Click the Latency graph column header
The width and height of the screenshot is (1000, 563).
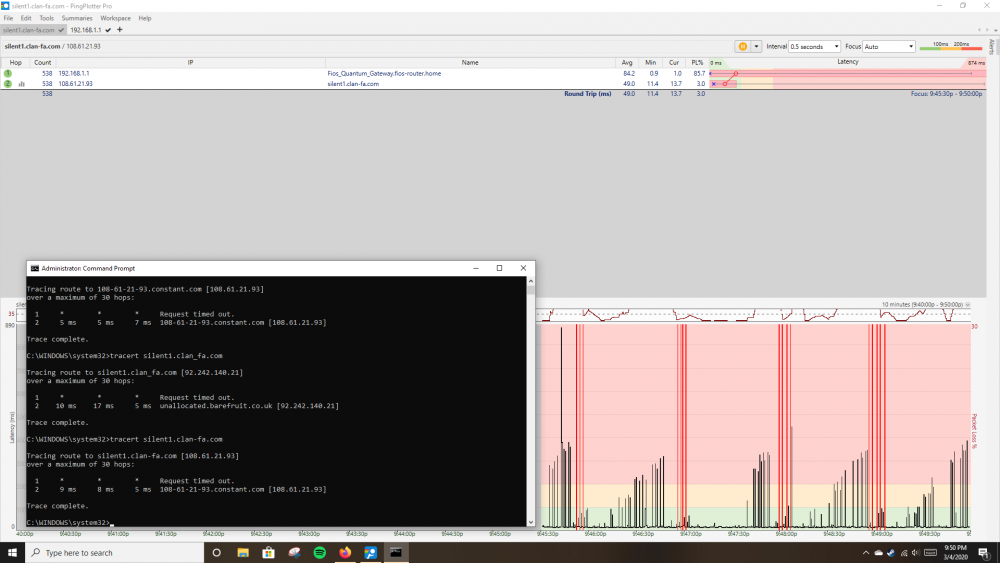848,62
